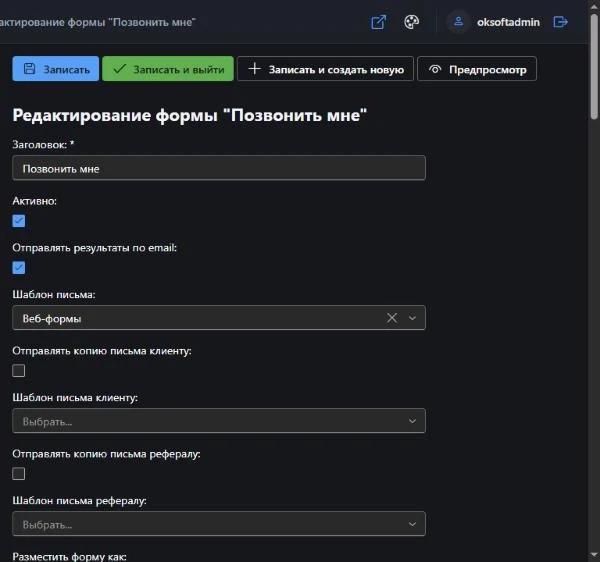Open the Шаблон письма рефералу dropdown
Viewport: 600px width, 562px height.
click(x=219, y=524)
